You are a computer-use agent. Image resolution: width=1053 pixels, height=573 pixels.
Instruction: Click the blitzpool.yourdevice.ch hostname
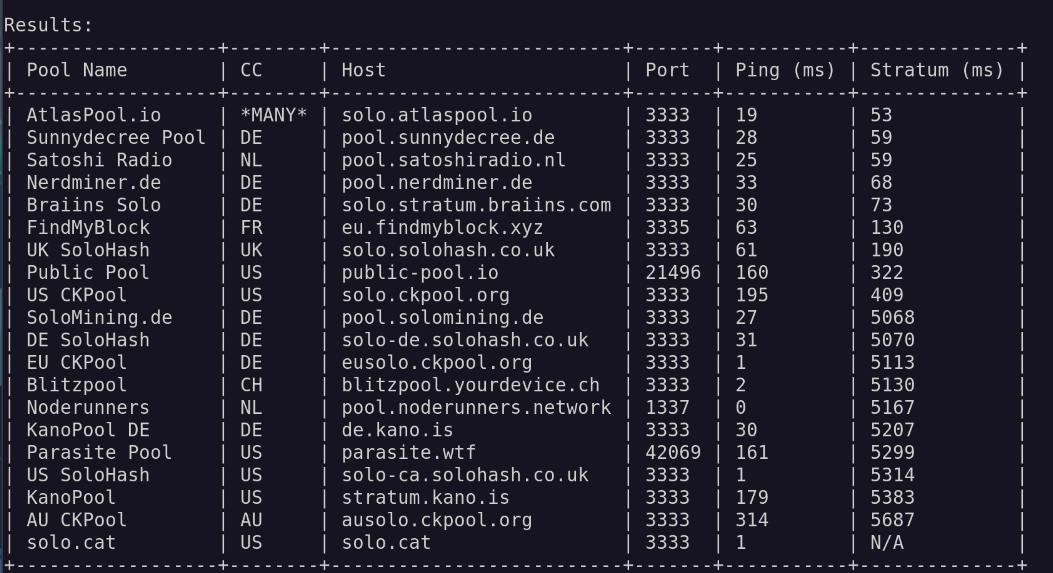[x=471, y=385]
